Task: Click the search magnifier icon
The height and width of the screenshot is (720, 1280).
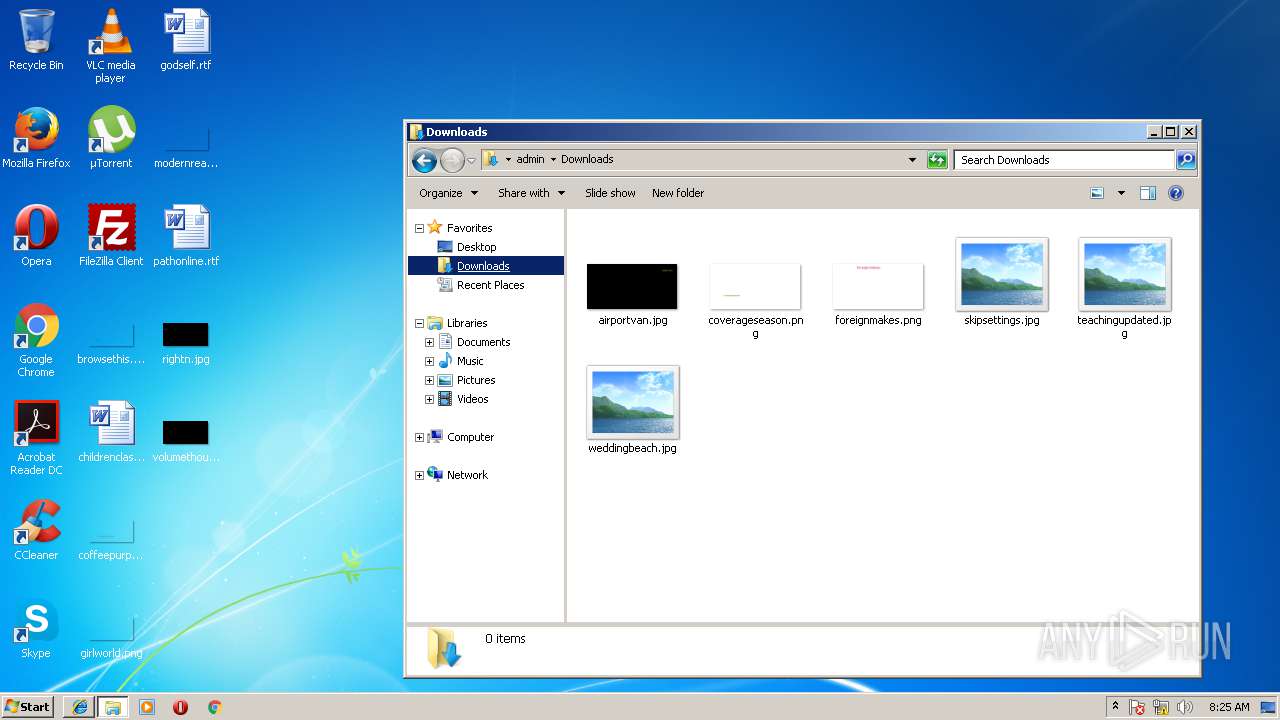Action: (1185, 160)
